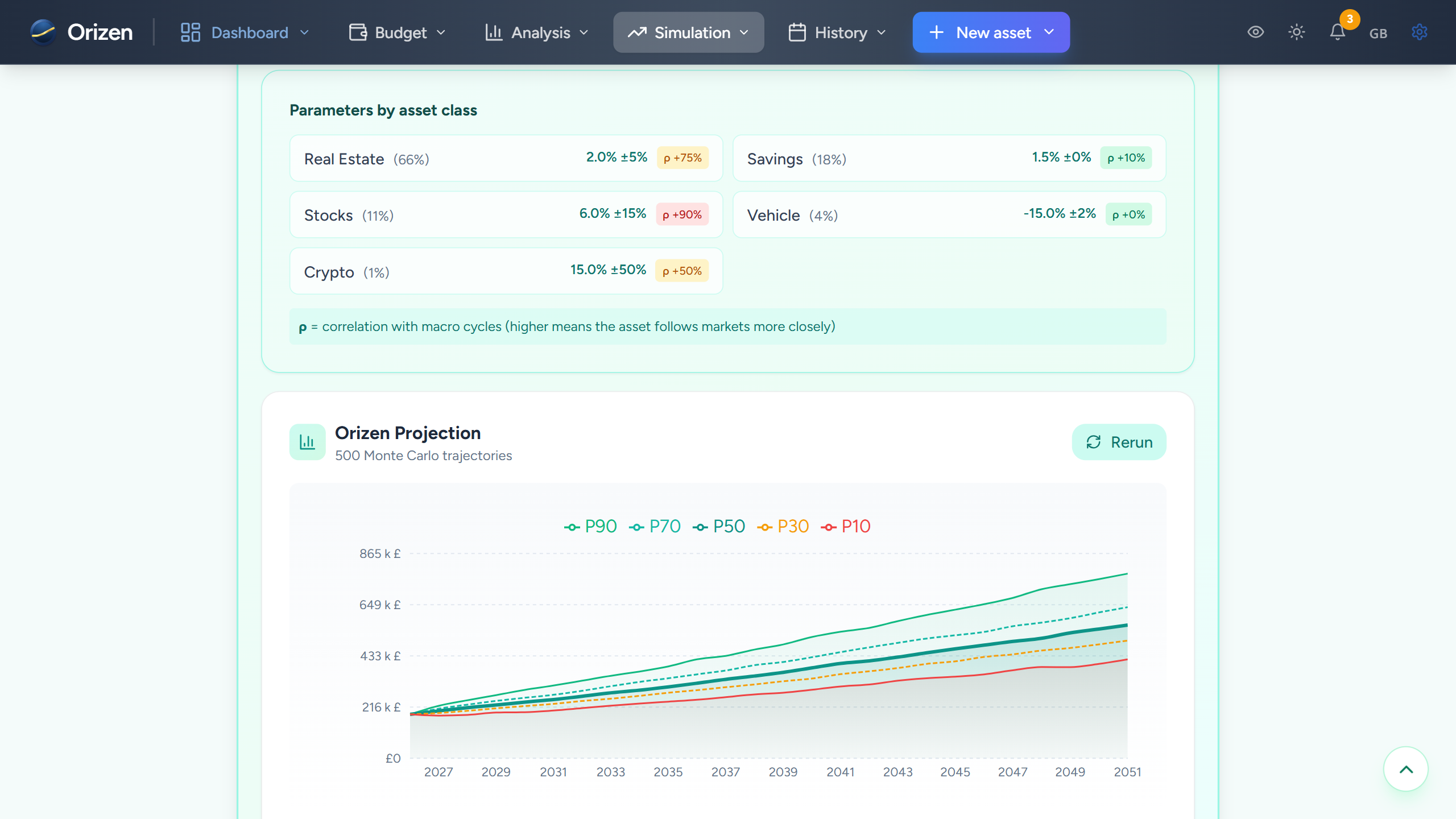This screenshot has width=1456, height=819.
Task: Toggle privacy mode with the eye icon
Action: tap(1255, 32)
